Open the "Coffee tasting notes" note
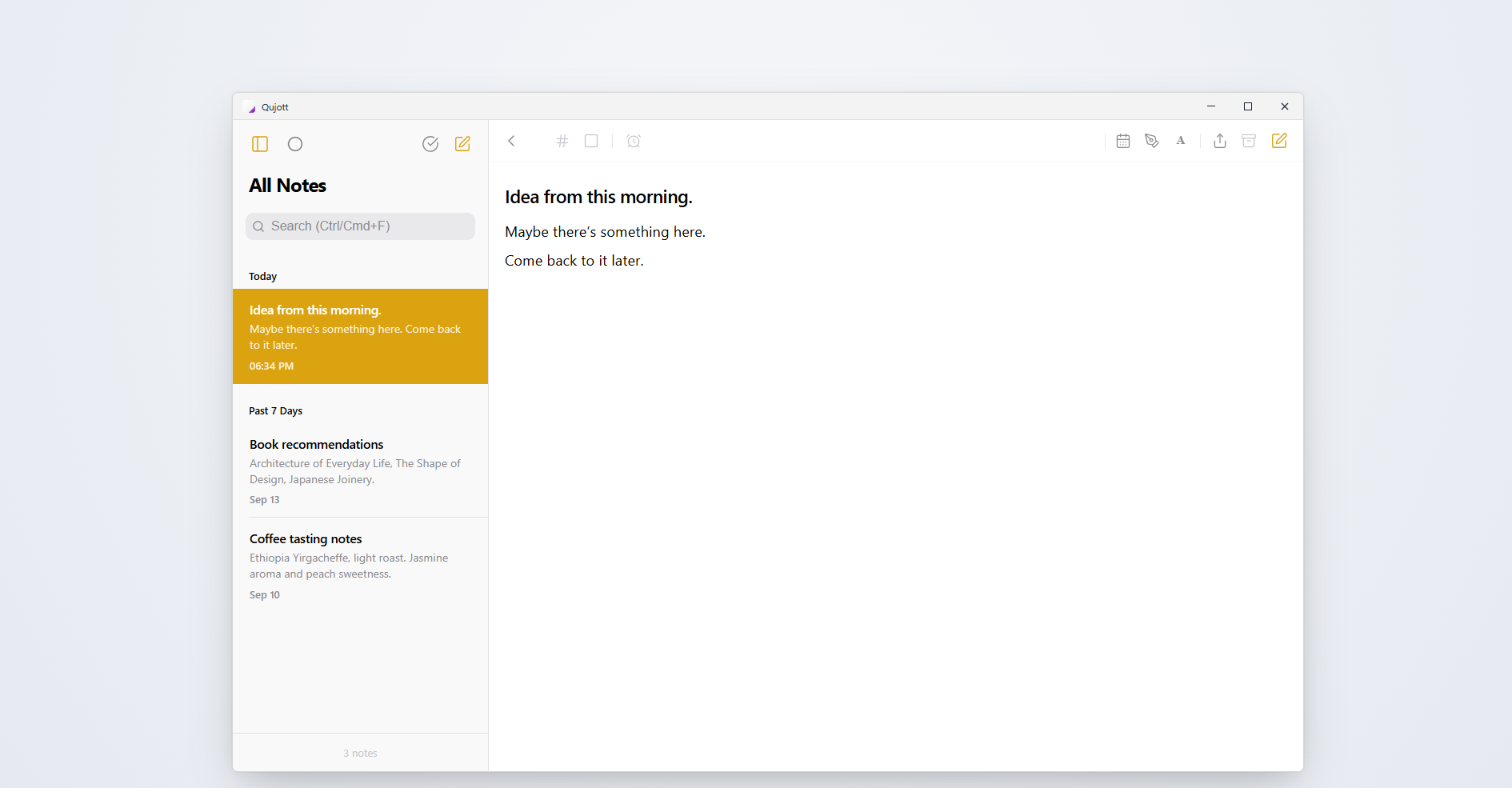Viewport: 1512px width, 788px height. [360, 566]
